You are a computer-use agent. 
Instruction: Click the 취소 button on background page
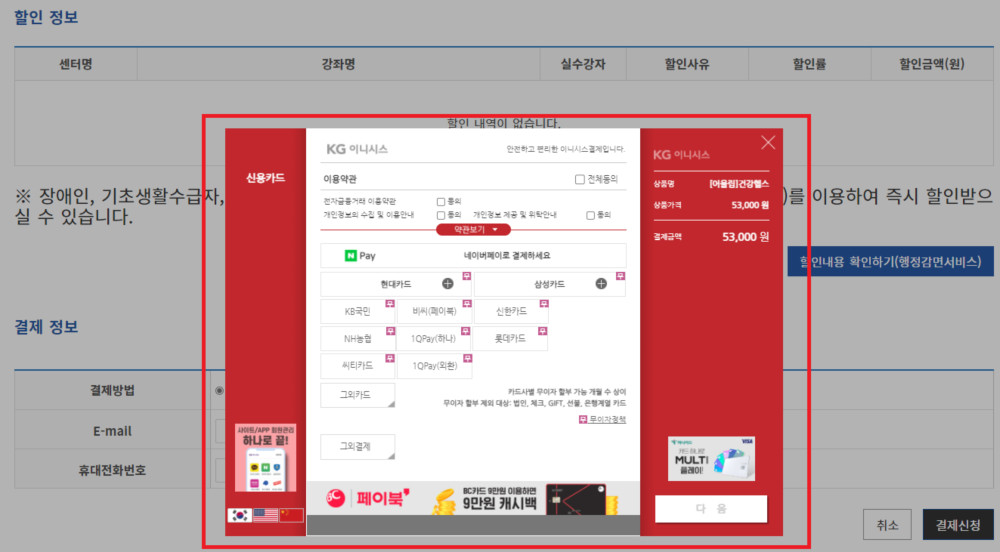887,525
